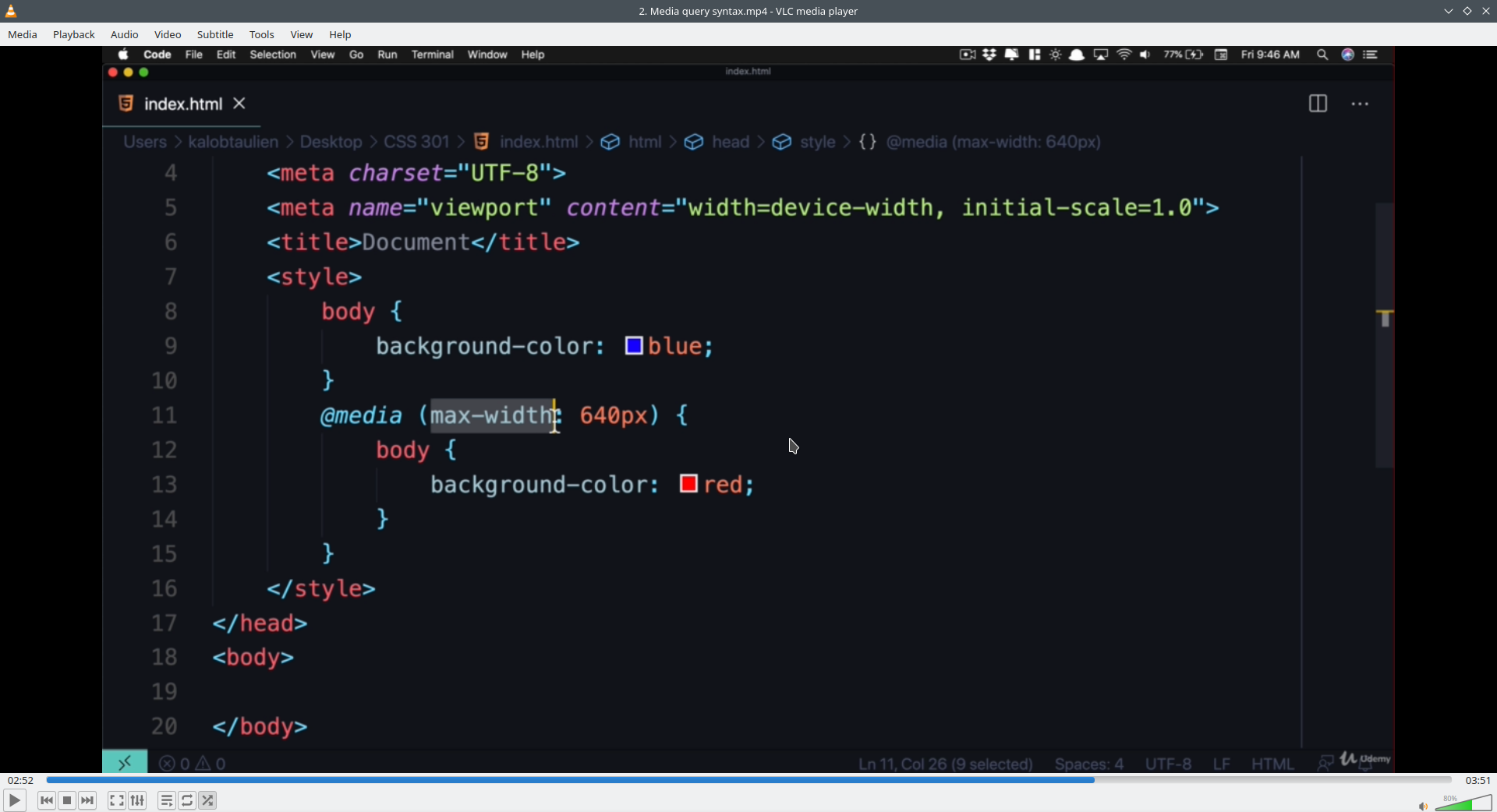Click the red color swatch on line 13
The width and height of the screenshot is (1497, 812).
coord(688,484)
